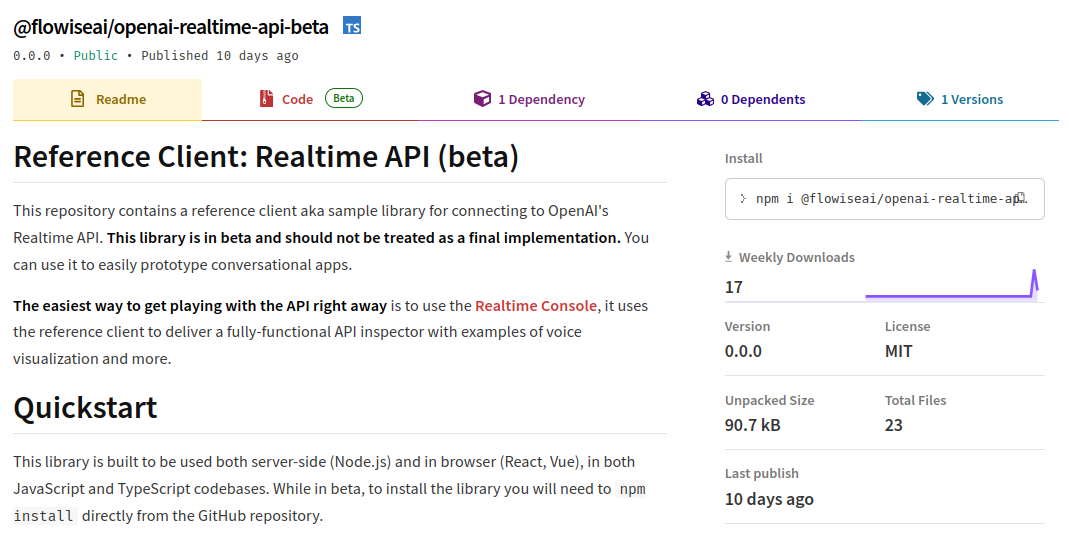
Task: Open the Realtime Console link
Action: tap(535, 306)
